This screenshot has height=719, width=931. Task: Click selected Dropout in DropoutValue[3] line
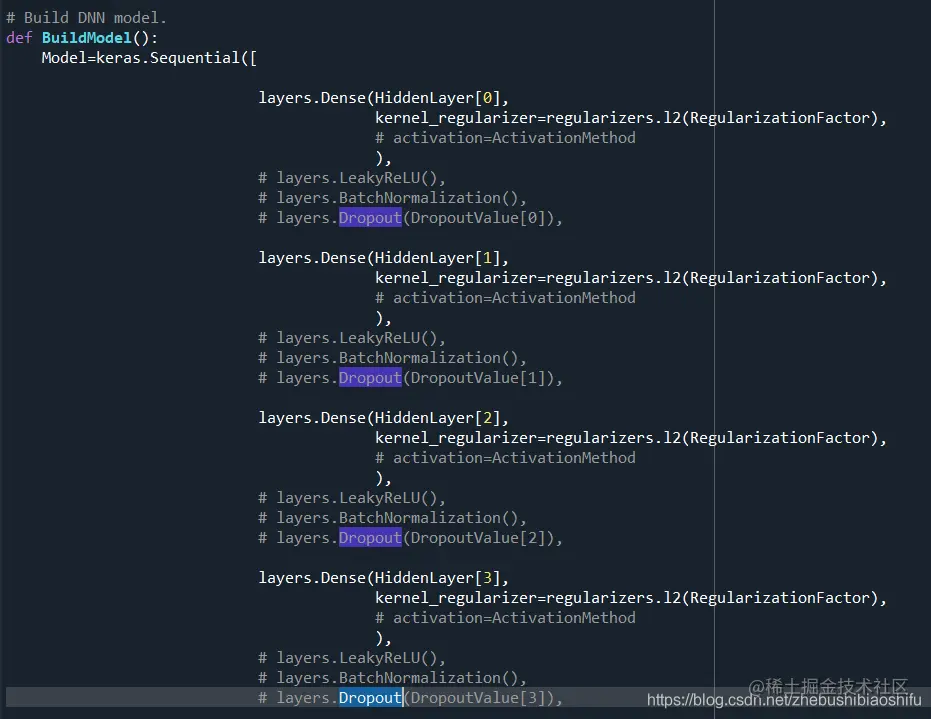pyautogui.click(x=370, y=698)
